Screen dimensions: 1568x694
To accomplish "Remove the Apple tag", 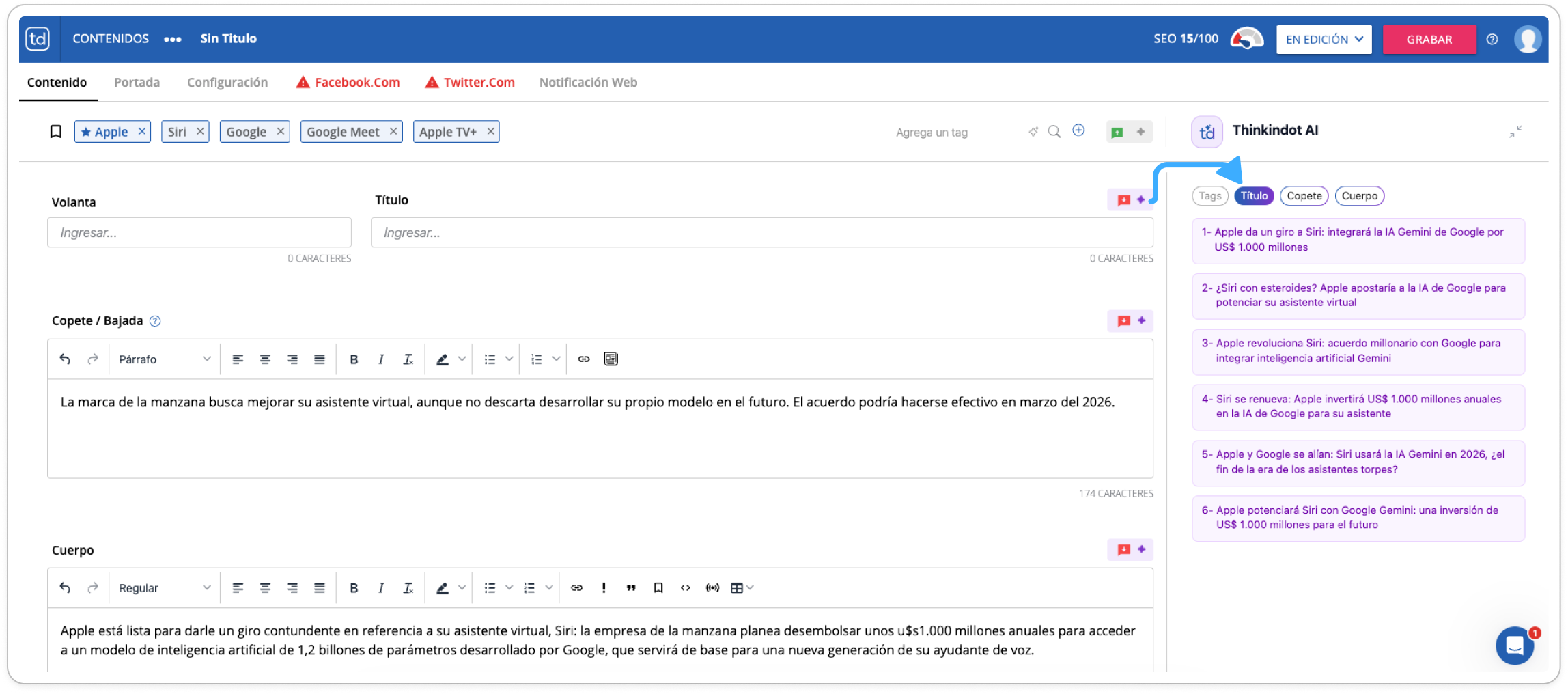I will pos(142,131).
